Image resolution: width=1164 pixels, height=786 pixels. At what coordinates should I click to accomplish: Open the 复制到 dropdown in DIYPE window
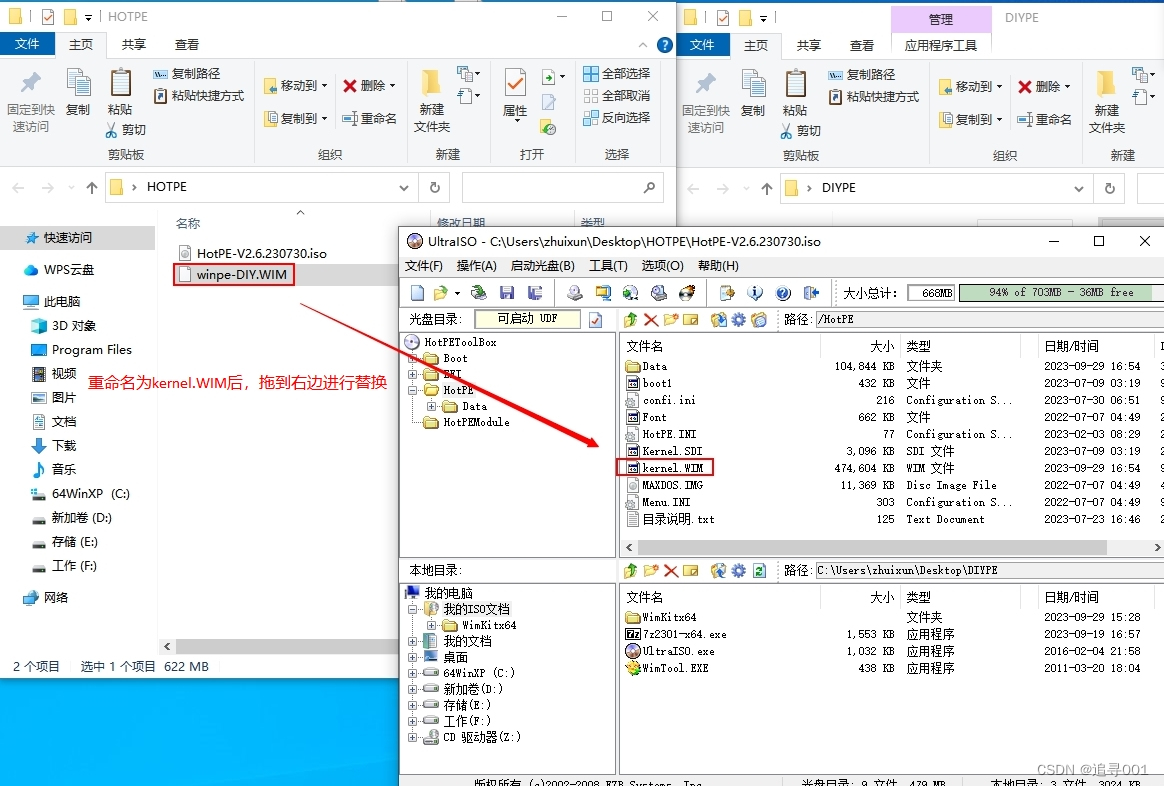pyautogui.click(x=999, y=119)
